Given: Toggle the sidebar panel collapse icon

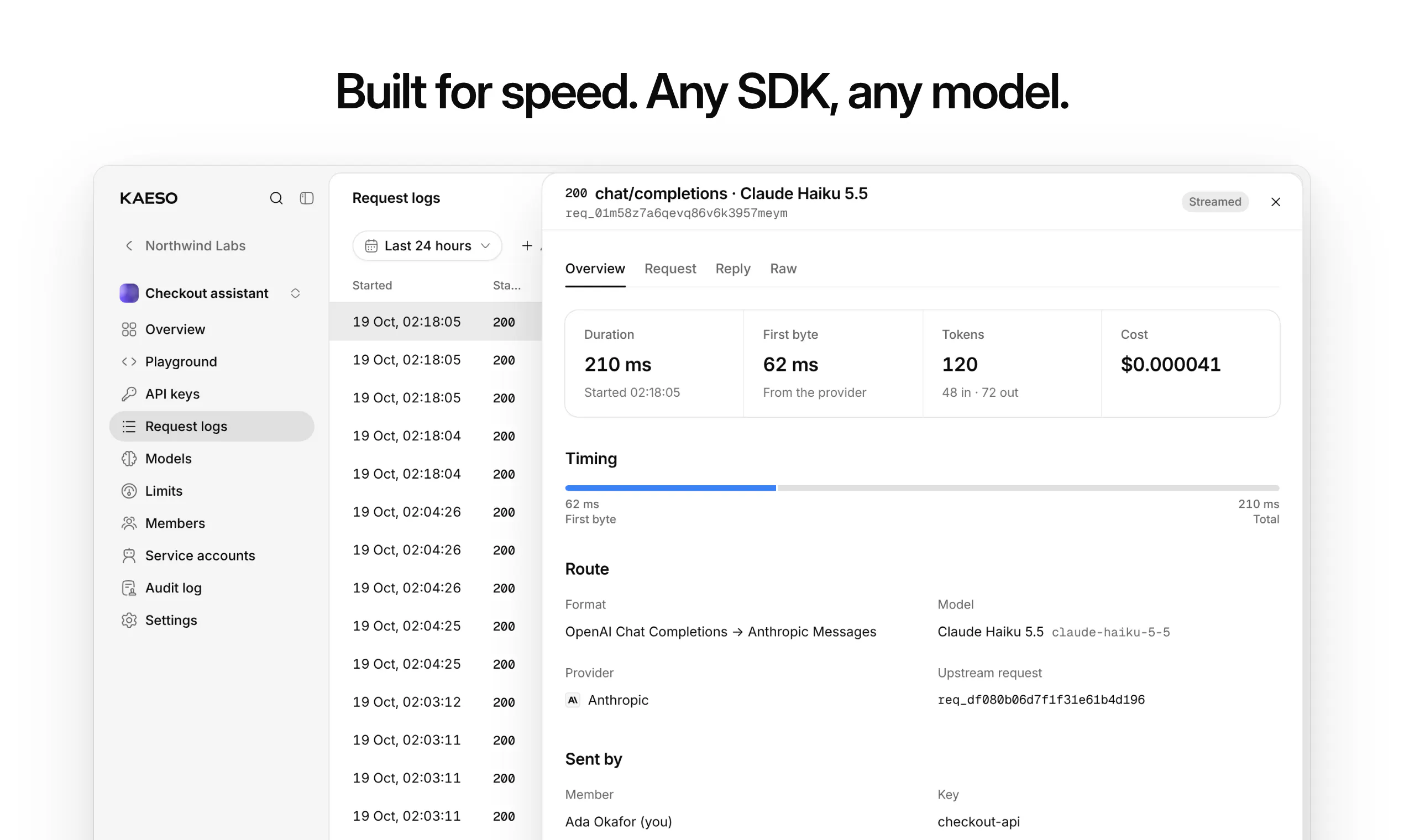Looking at the screenshot, I should click(x=306, y=198).
